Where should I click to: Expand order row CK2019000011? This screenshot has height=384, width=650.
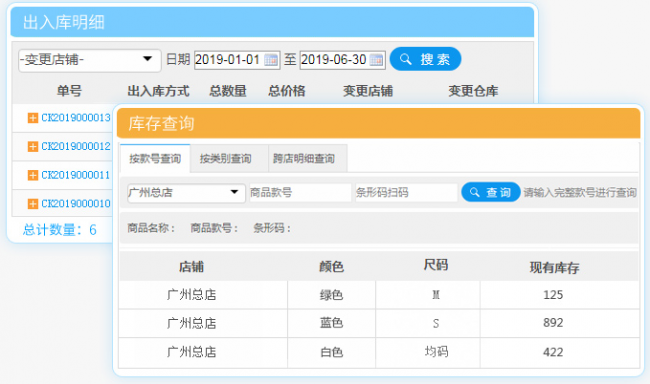tap(32, 175)
